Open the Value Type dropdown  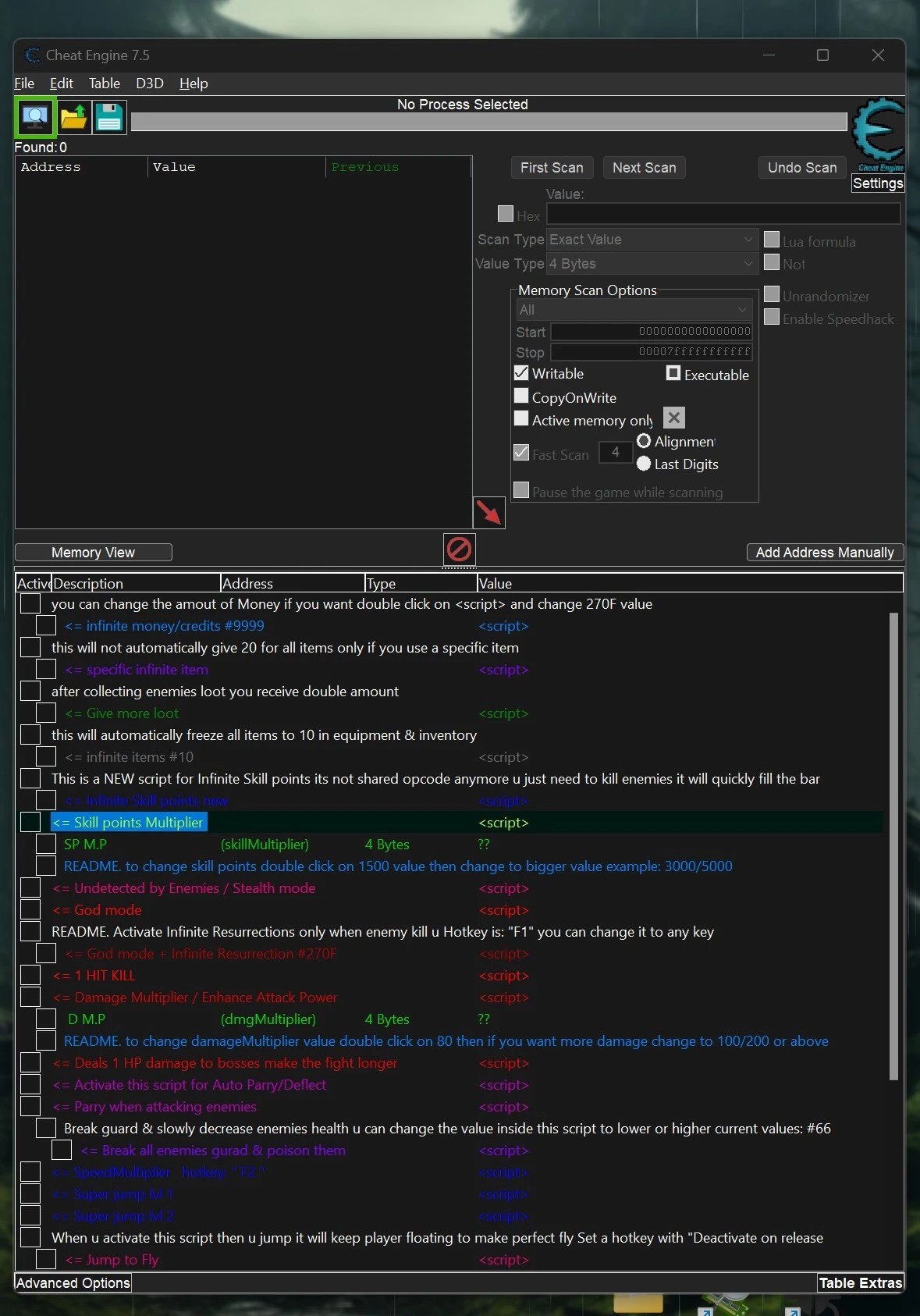tap(652, 264)
